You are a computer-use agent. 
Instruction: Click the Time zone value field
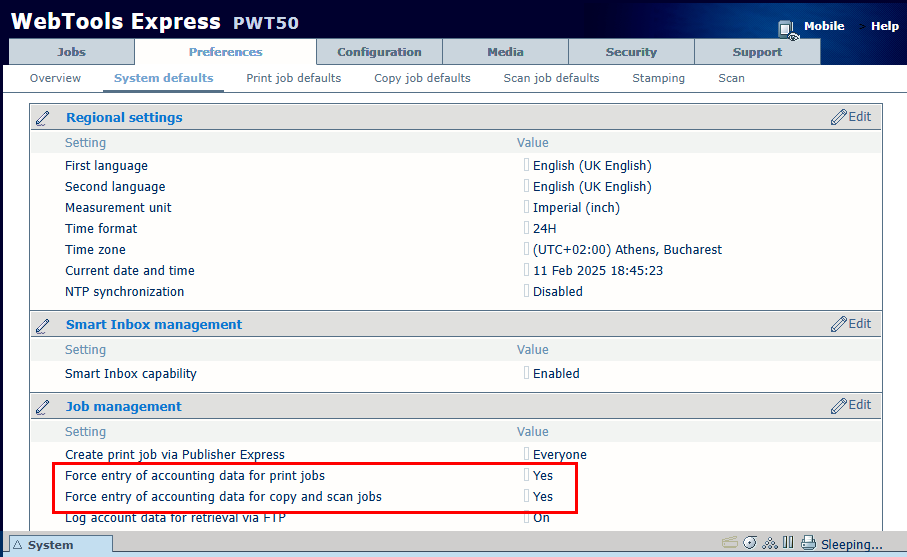pos(626,250)
